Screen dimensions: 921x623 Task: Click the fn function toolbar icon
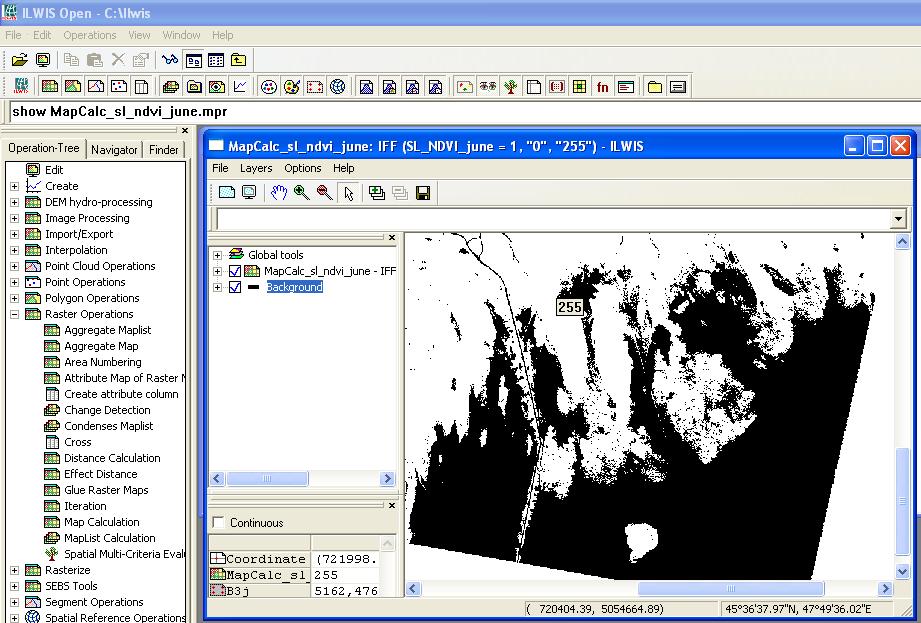pyautogui.click(x=602, y=87)
